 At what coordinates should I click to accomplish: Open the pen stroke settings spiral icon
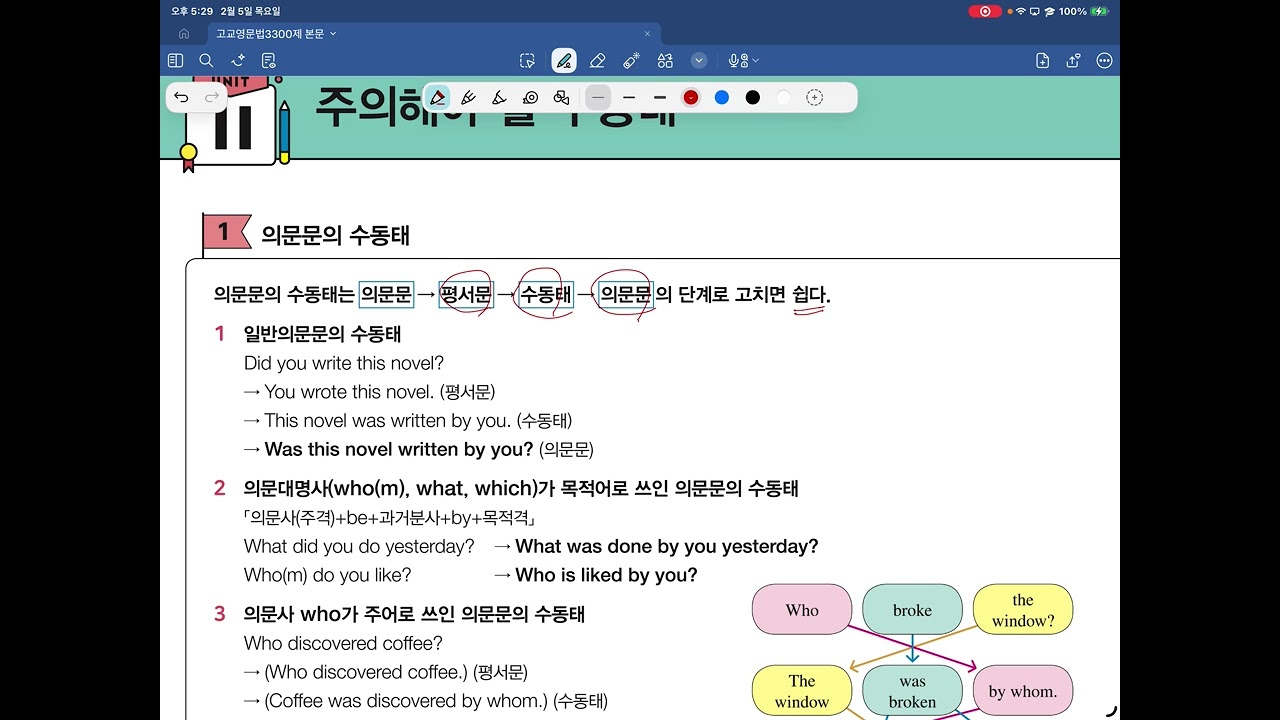click(531, 97)
